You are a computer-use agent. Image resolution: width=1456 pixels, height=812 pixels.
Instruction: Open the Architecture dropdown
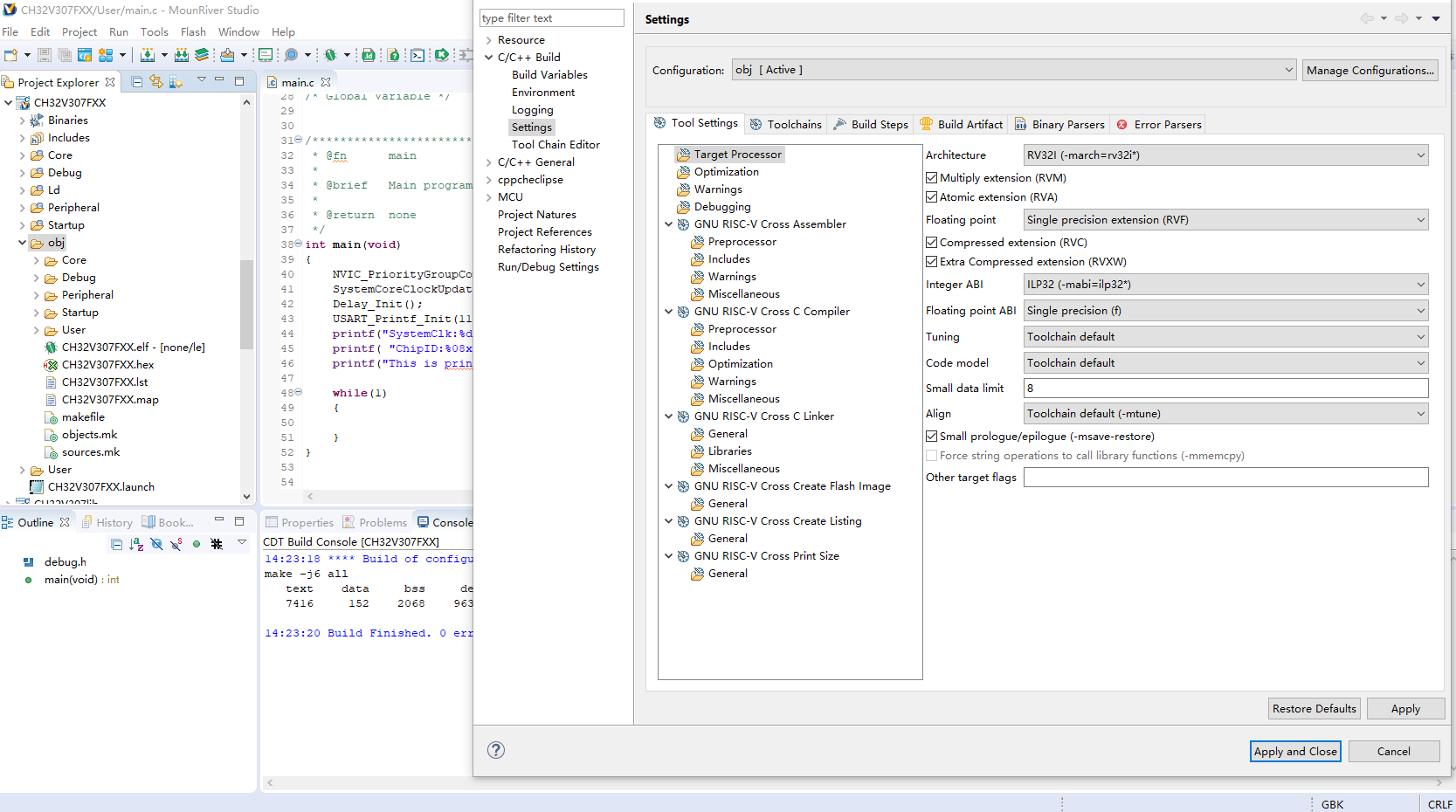1225,155
